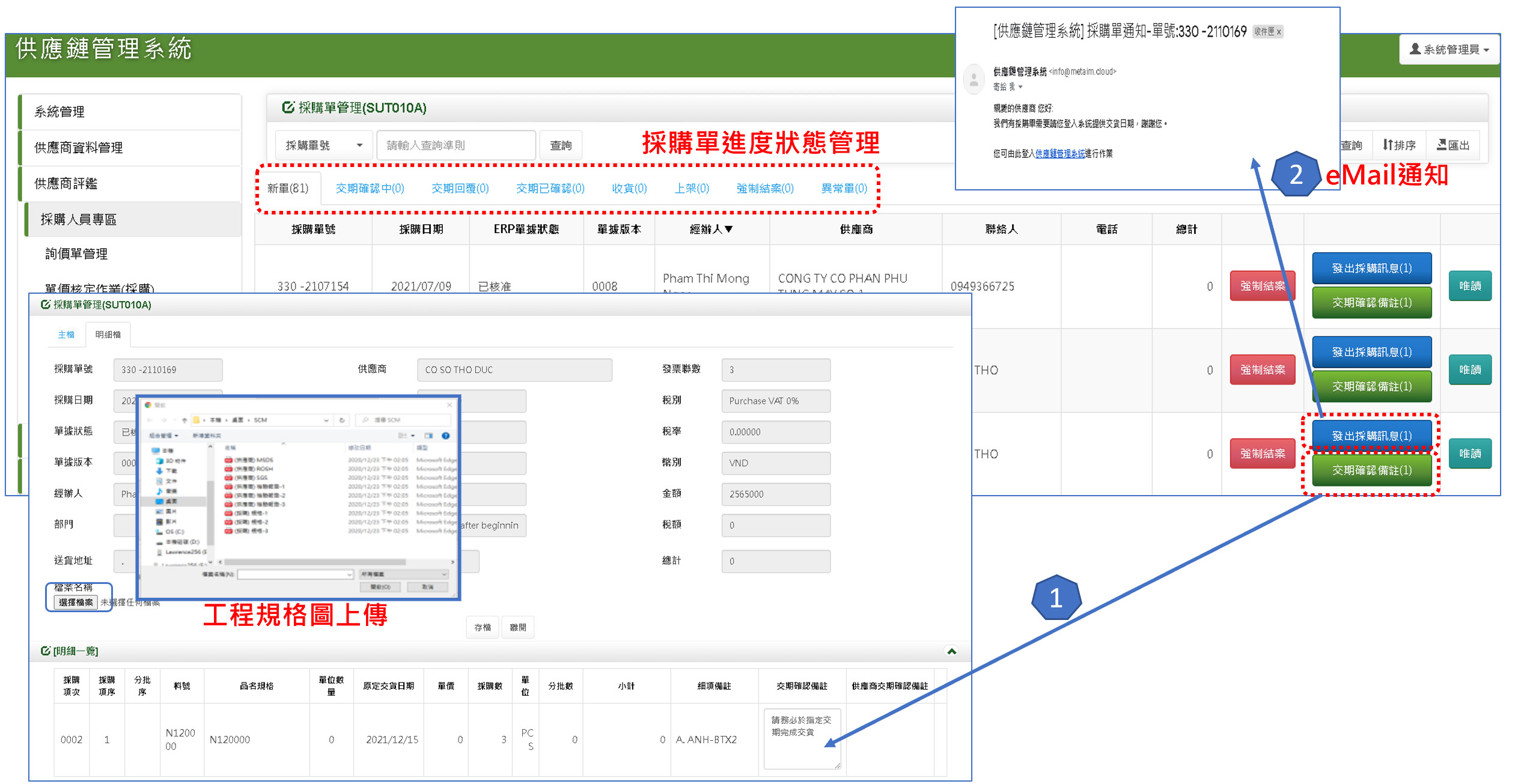The width and height of the screenshot is (1521, 784).
Task: Open 詢價單管理 in the sidebar
Action: click(76, 254)
